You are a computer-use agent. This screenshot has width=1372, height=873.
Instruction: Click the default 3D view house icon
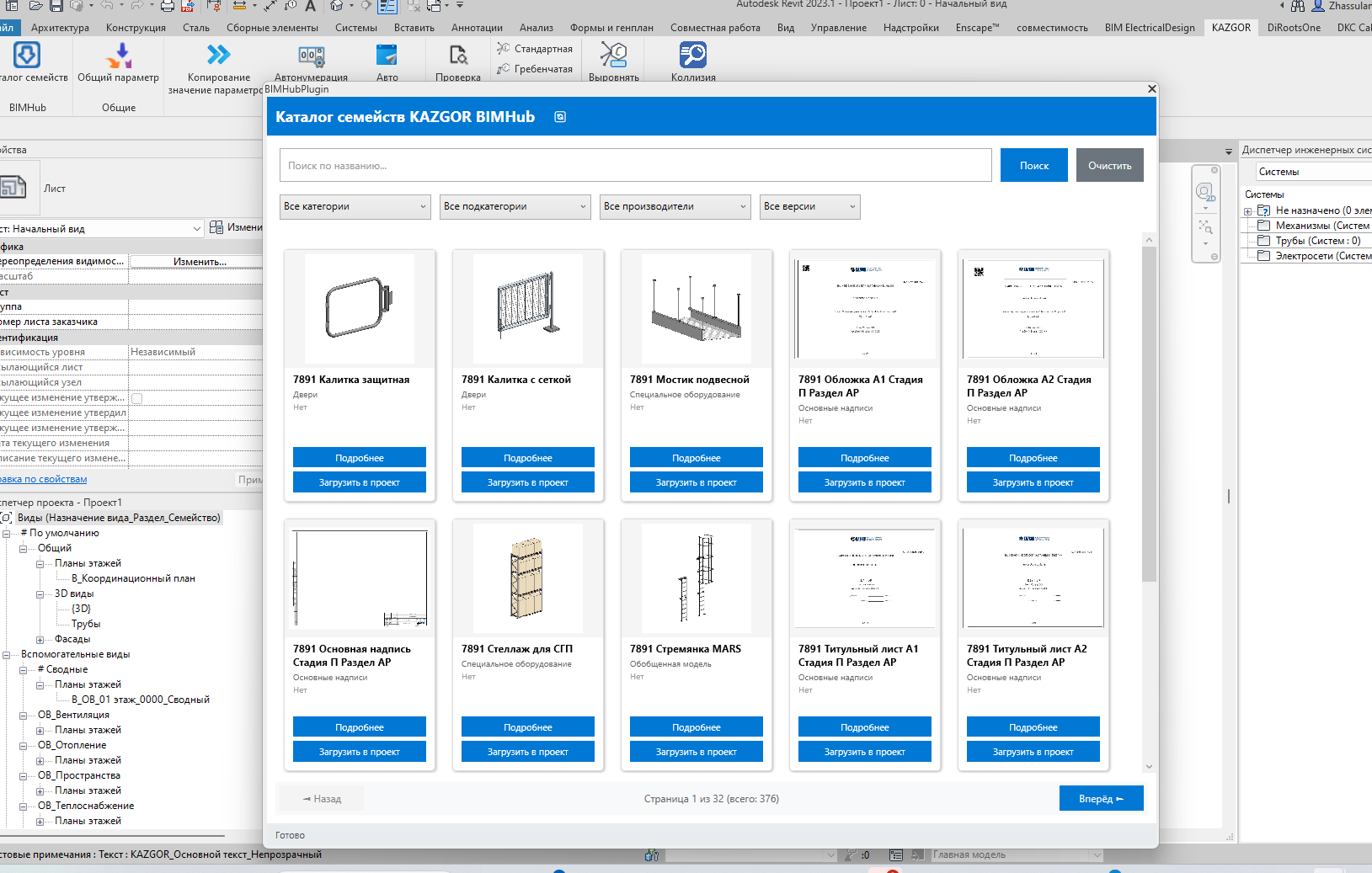pyautogui.click(x=337, y=6)
